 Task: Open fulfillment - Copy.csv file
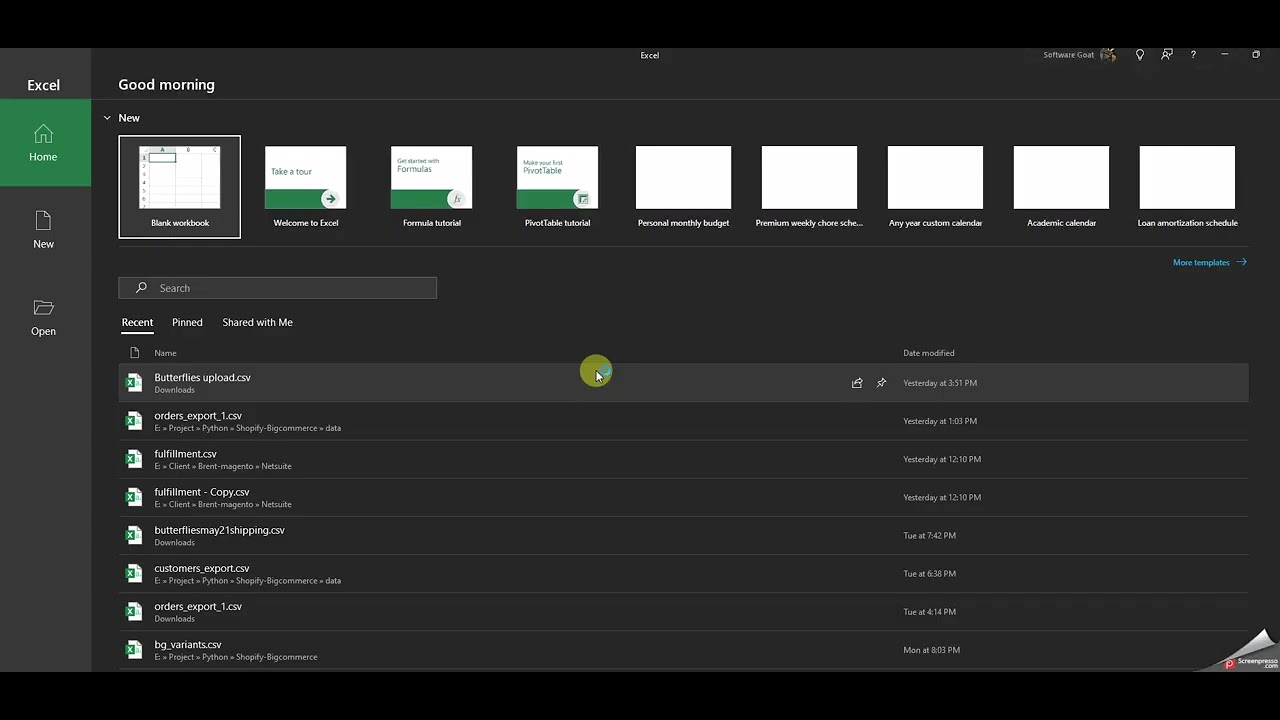683,497
